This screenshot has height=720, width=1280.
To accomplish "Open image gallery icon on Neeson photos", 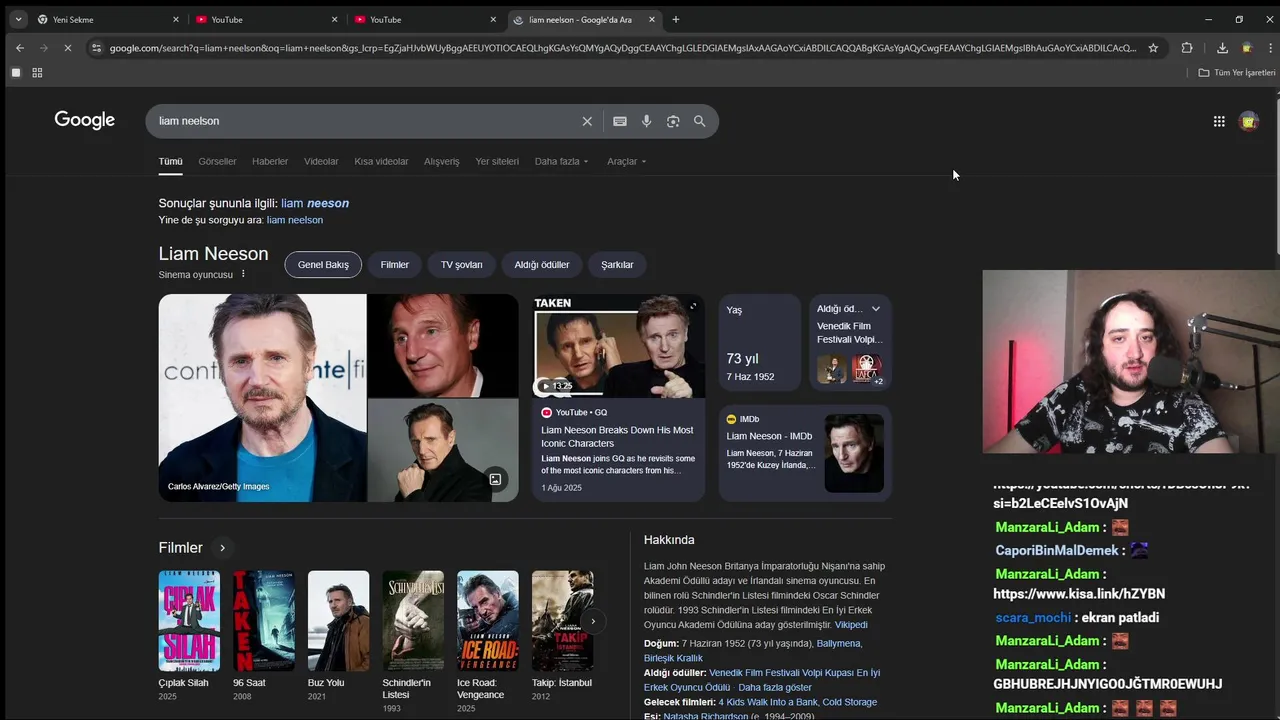I will (495, 479).
